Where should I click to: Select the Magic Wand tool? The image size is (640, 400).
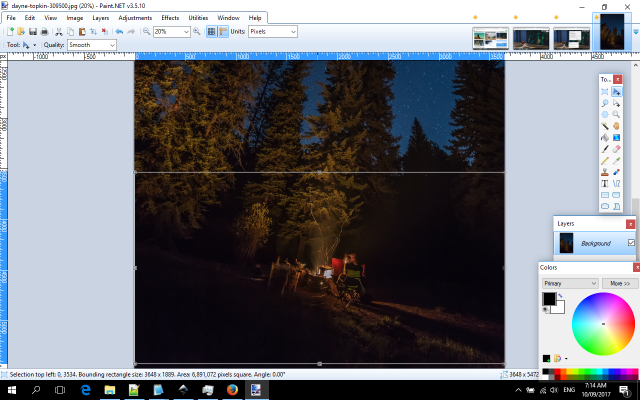click(x=605, y=126)
